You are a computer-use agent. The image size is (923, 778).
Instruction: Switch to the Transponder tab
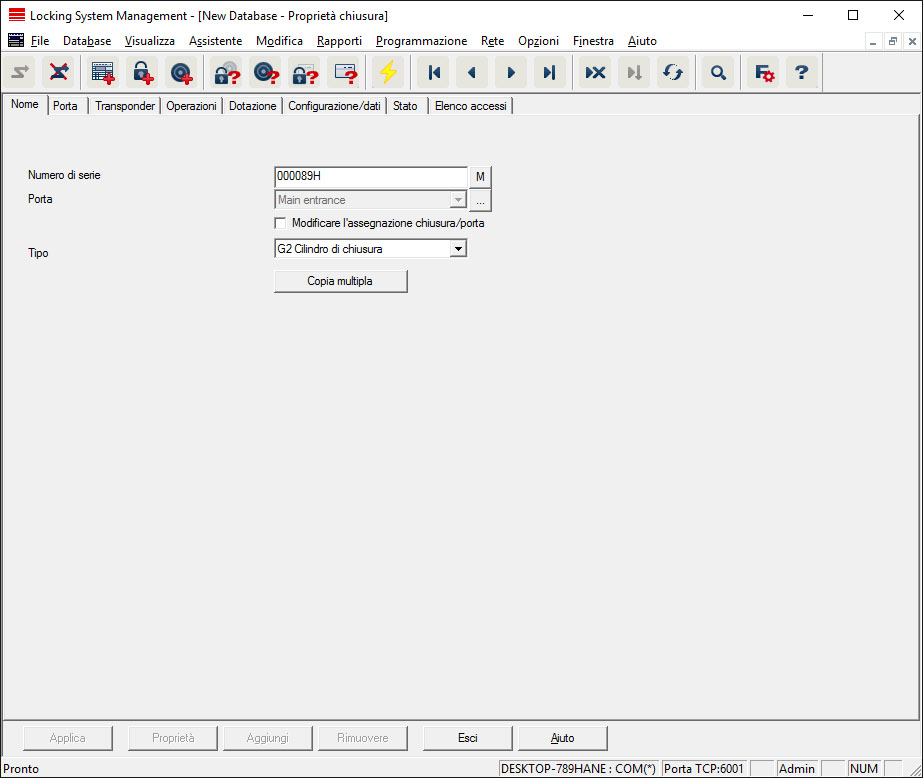pos(125,106)
